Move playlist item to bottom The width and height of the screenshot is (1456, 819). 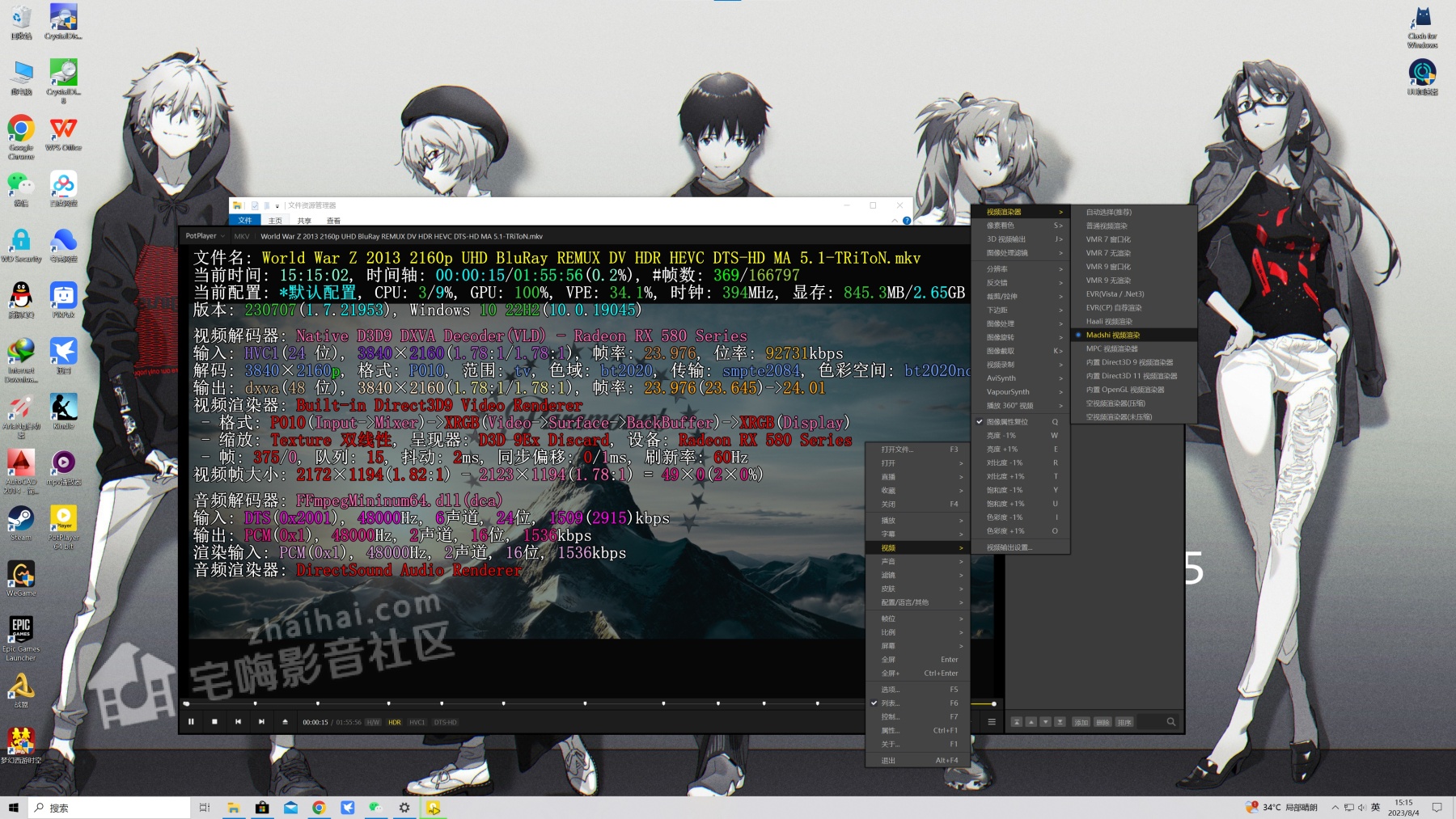(1060, 722)
